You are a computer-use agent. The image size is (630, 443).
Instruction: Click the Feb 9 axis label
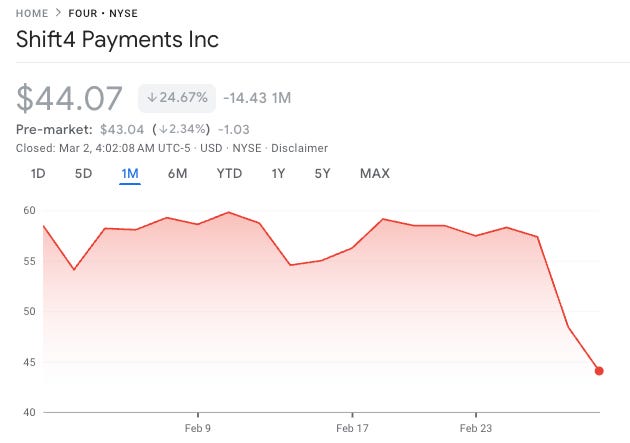pyautogui.click(x=197, y=429)
